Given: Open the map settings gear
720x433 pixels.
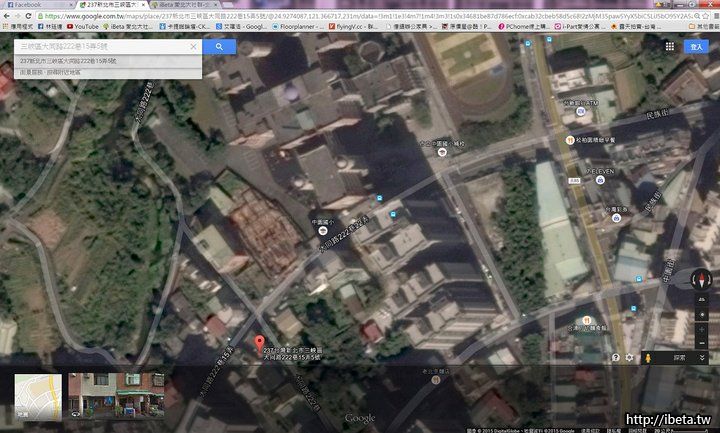Looking at the screenshot, I should 629,357.
